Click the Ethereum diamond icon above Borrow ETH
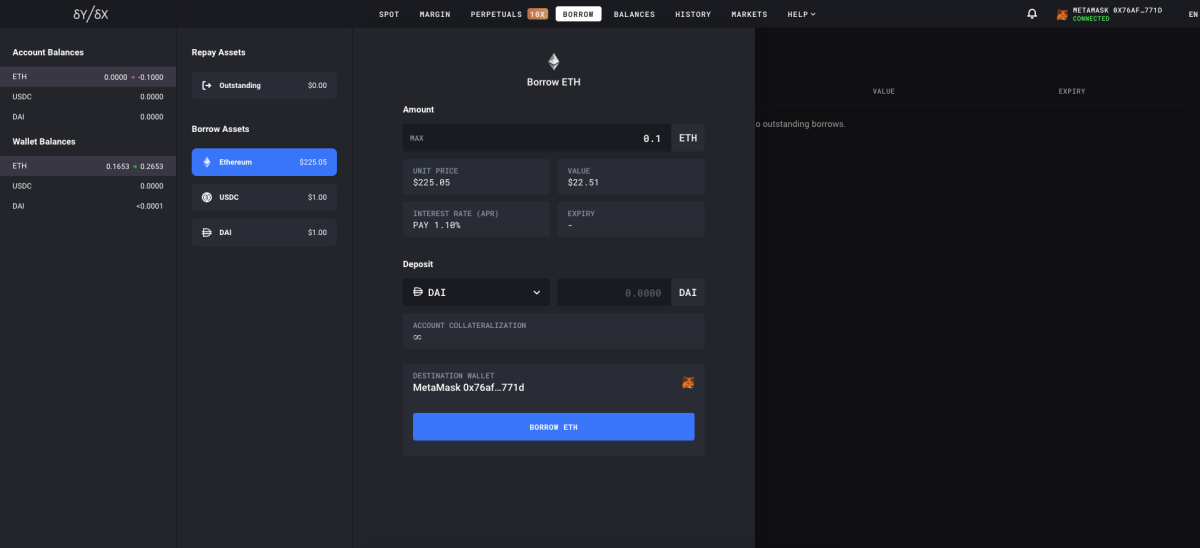Image resolution: width=1200 pixels, height=548 pixels. point(553,61)
